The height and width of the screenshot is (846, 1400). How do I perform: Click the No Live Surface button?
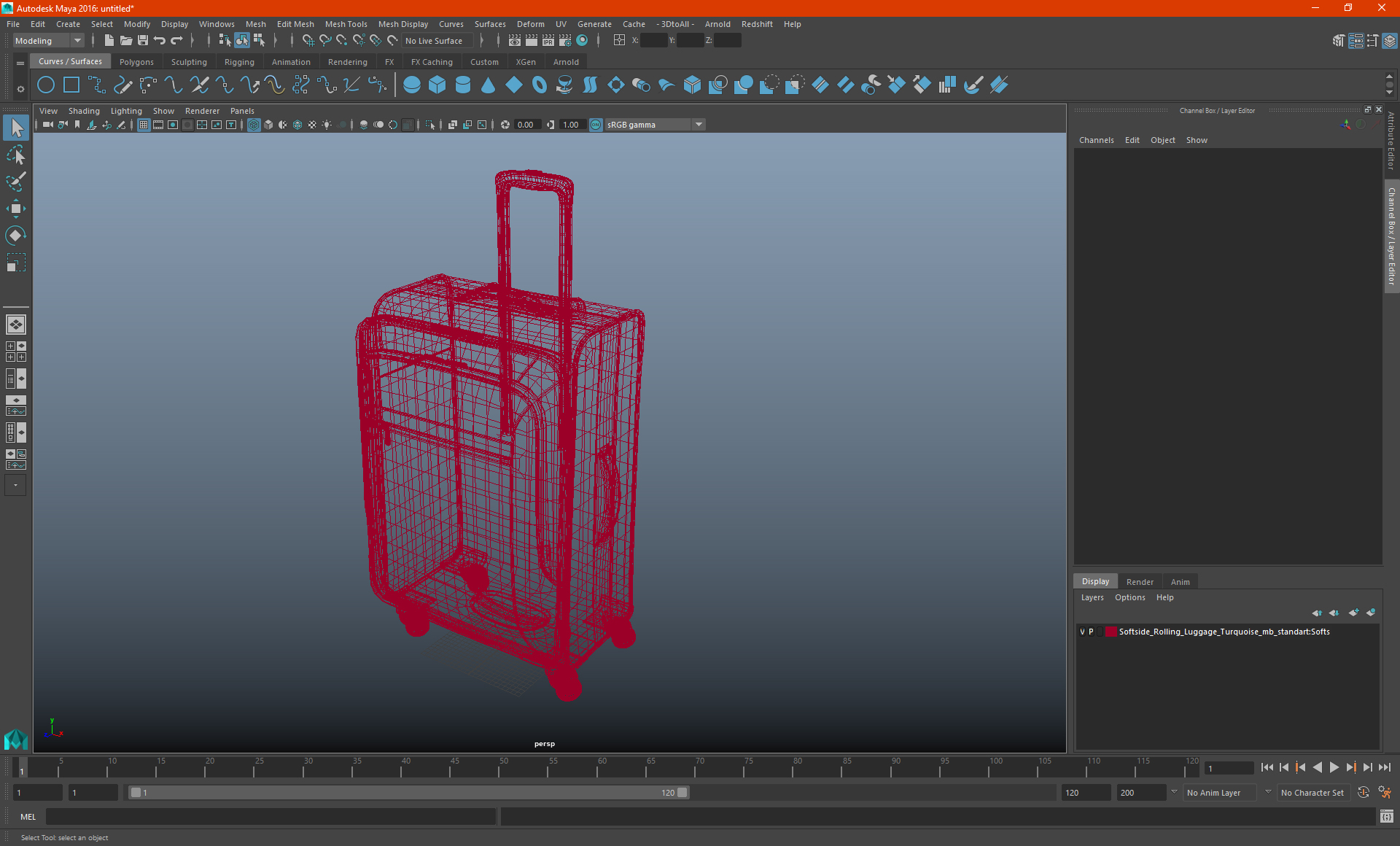point(434,41)
